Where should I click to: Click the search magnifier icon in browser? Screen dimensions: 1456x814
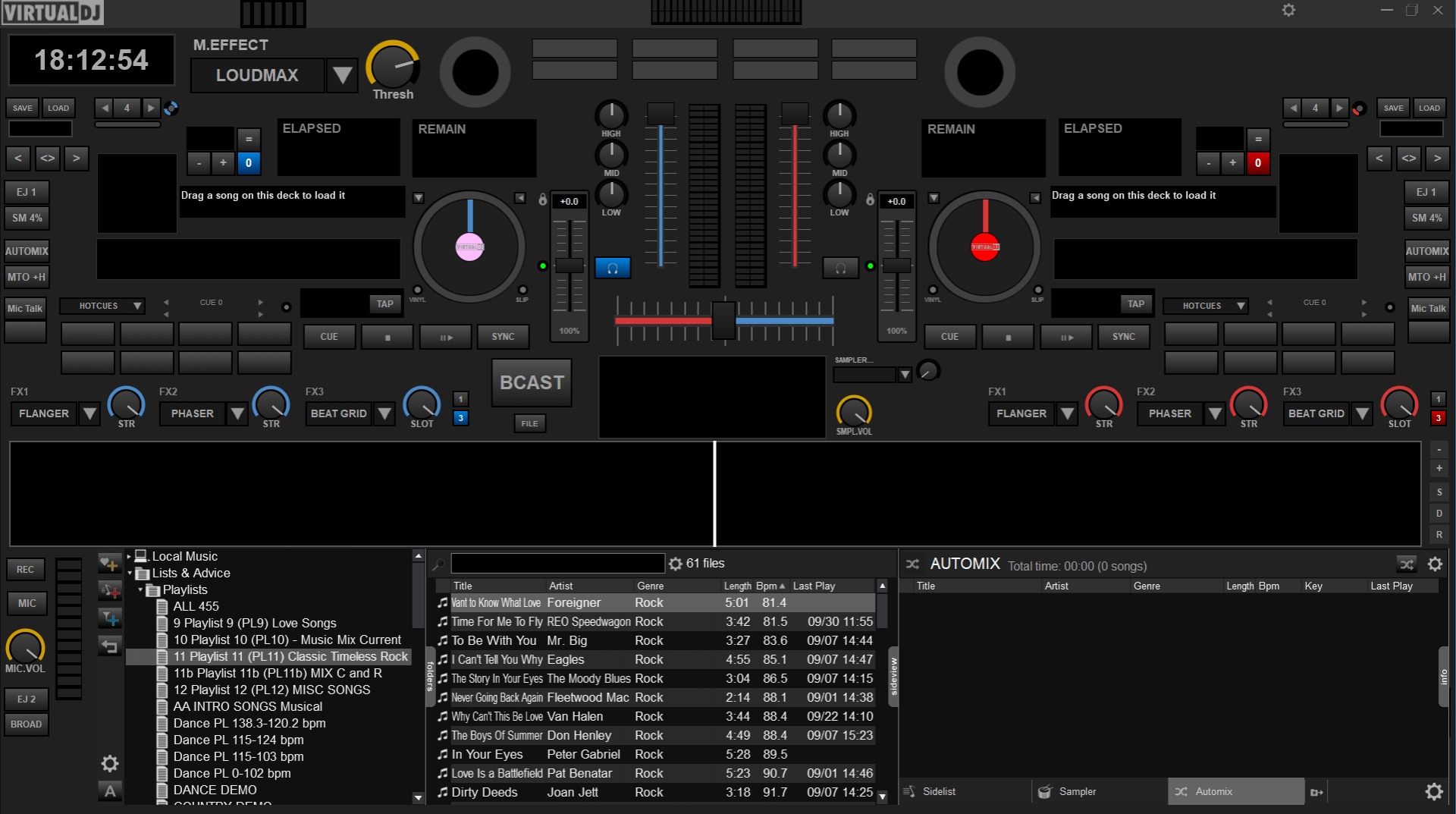(438, 564)
